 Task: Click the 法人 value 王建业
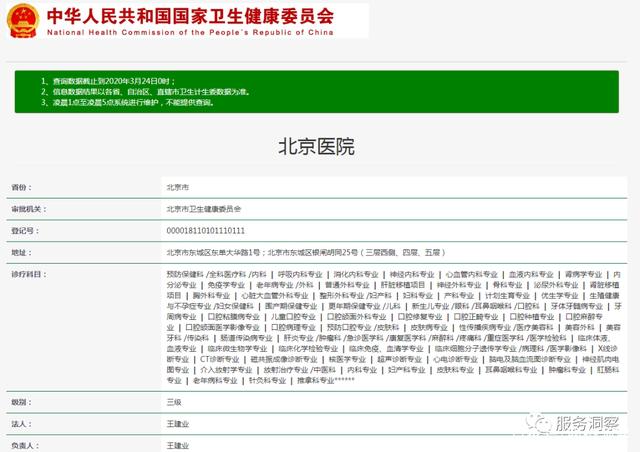(178, 423)
